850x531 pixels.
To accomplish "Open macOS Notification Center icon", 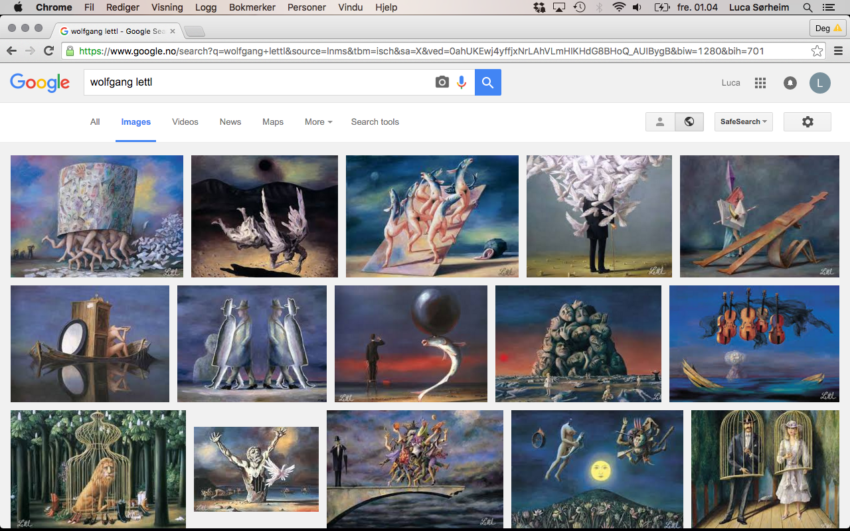I will [x=828, y=7].
